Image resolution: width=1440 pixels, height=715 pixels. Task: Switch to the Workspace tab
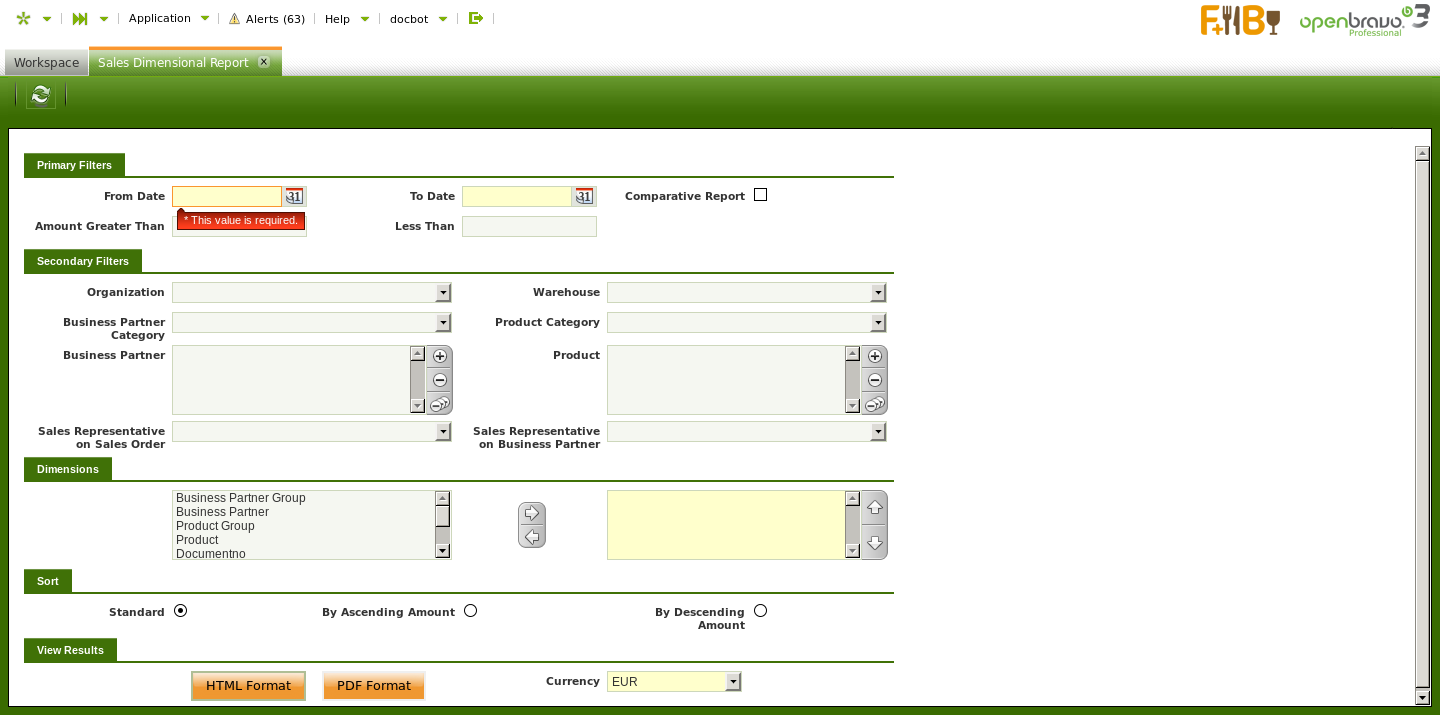(46, 62)
